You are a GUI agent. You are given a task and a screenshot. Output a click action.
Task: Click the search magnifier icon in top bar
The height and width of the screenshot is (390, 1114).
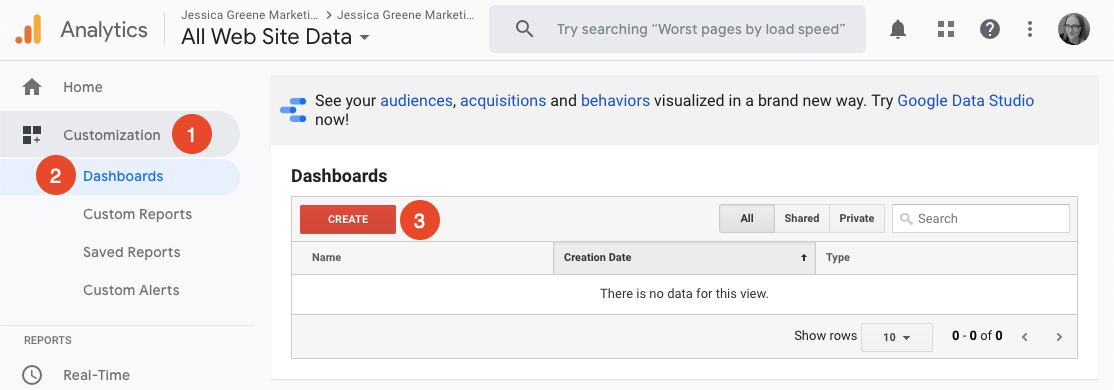click(x=524, y=29)
